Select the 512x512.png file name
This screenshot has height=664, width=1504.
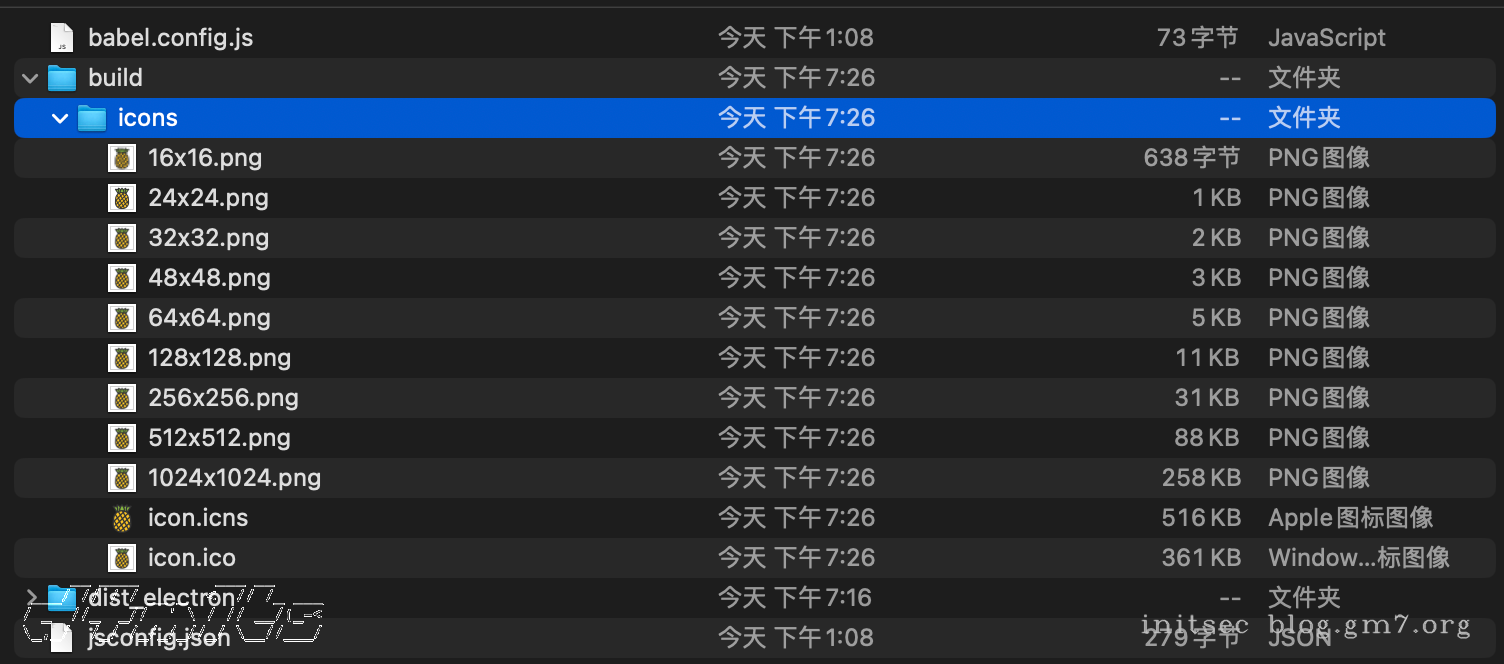[219, 438]
